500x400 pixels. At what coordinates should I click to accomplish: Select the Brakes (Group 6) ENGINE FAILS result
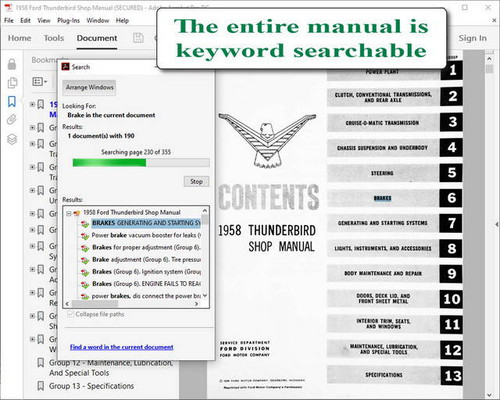146,284
